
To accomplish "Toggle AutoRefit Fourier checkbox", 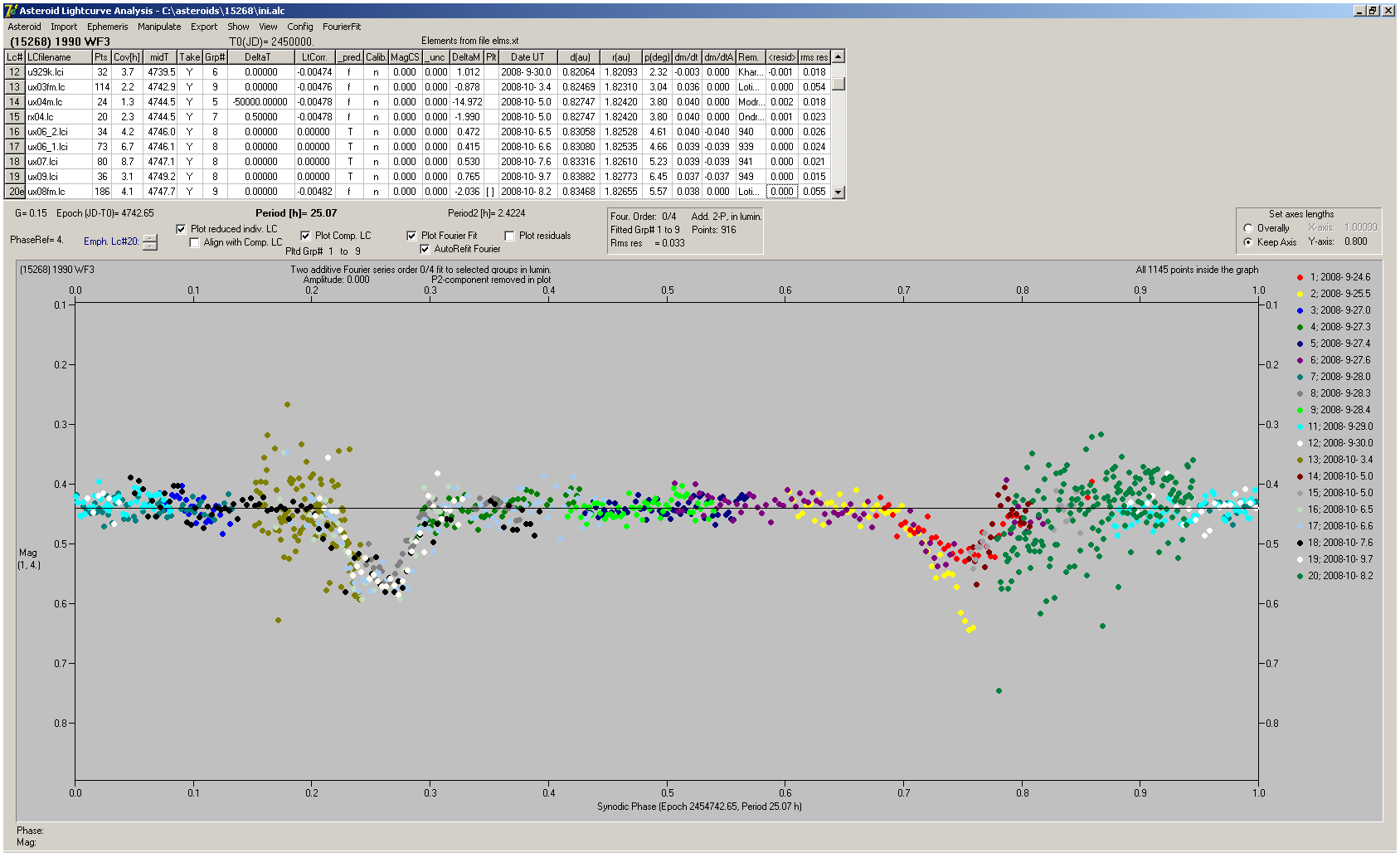I will coord(425,249).
